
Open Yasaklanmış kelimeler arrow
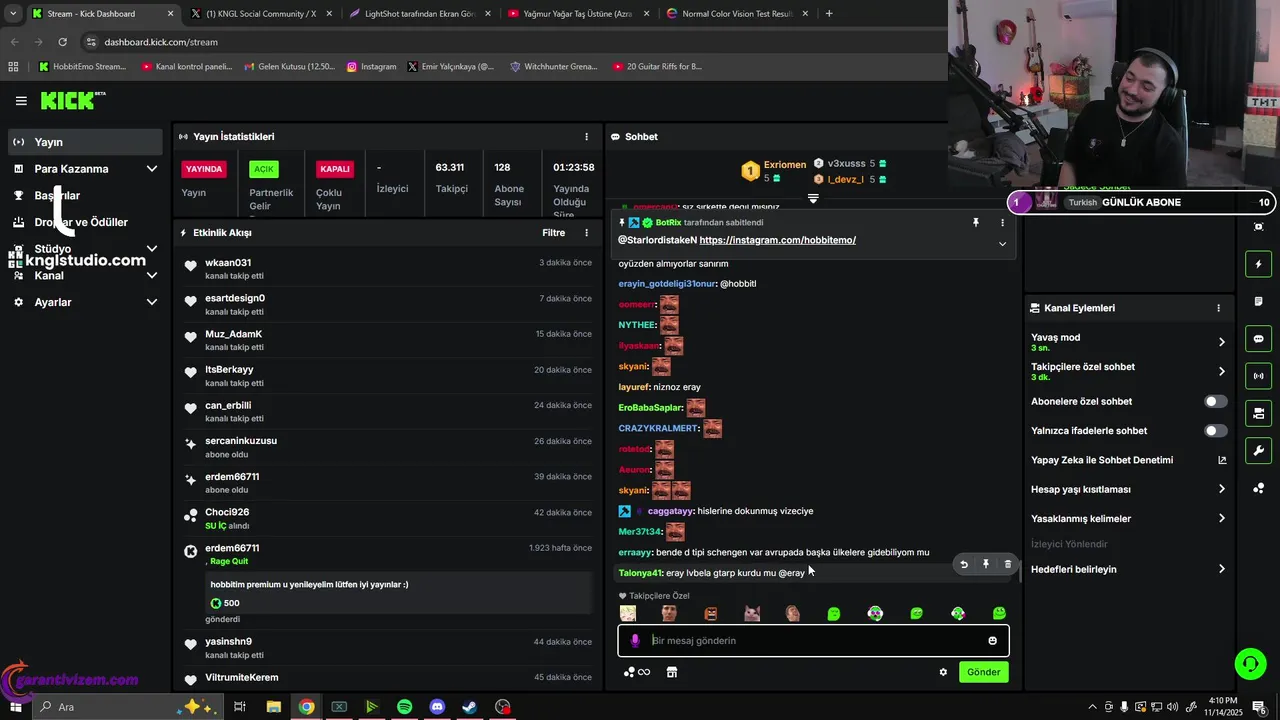[1221, 519]
